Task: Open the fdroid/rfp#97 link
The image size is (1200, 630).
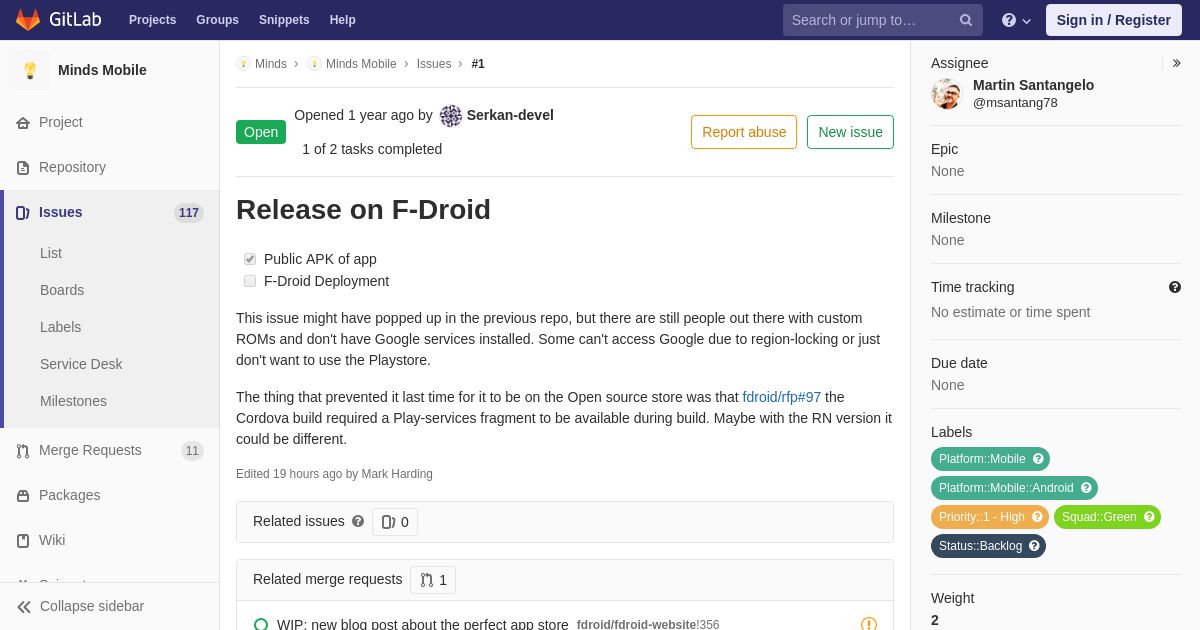Action: point(782,397)
